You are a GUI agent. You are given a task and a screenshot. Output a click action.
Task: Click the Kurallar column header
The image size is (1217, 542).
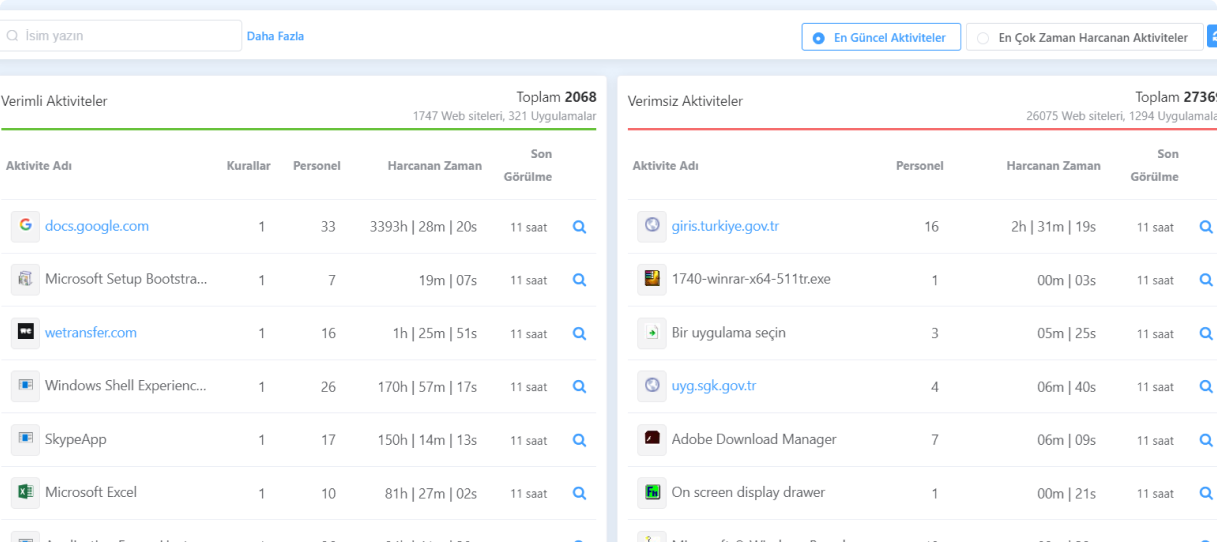pos(248,166)
